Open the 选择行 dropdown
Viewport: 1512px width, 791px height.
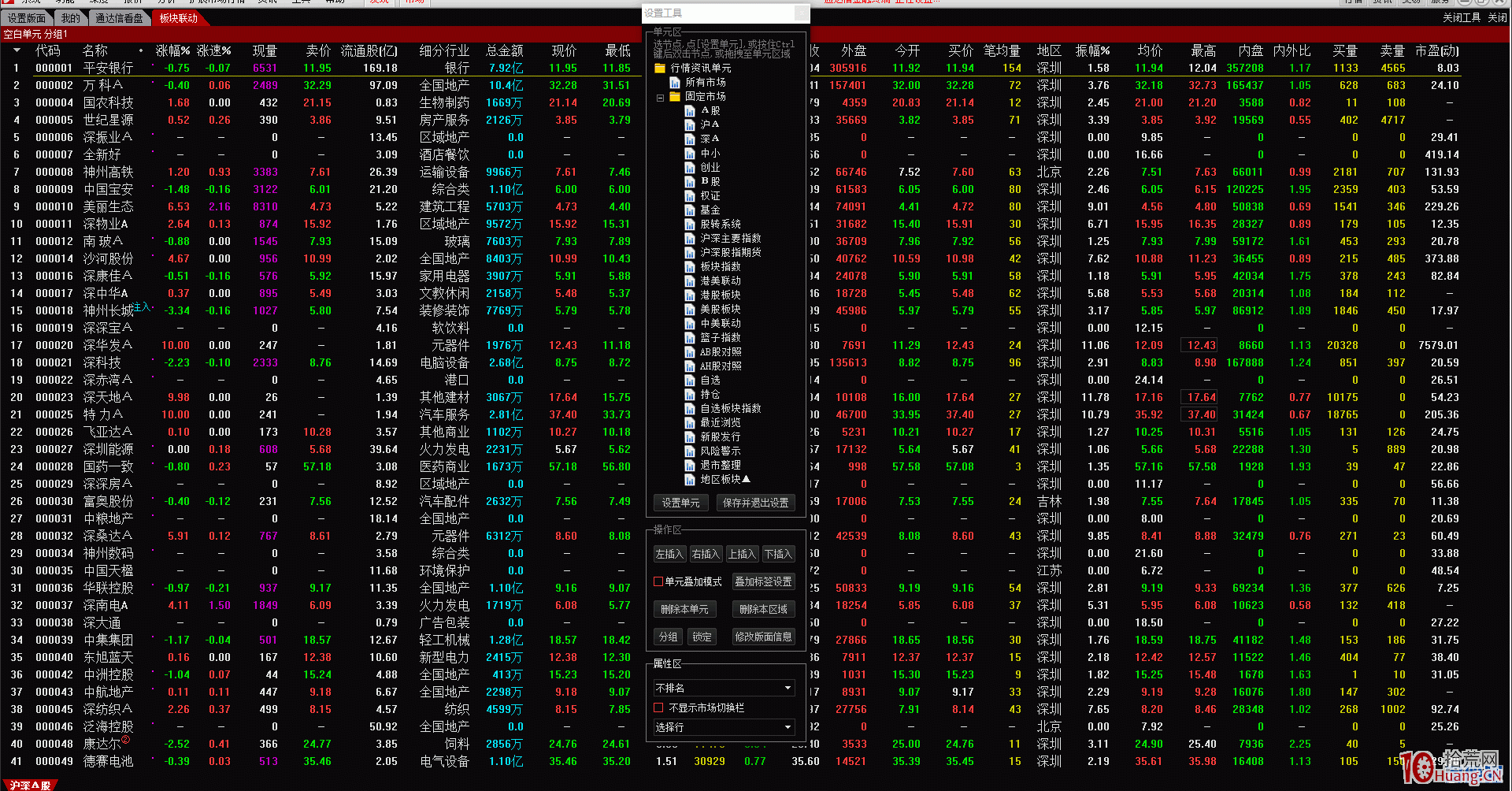724,727
